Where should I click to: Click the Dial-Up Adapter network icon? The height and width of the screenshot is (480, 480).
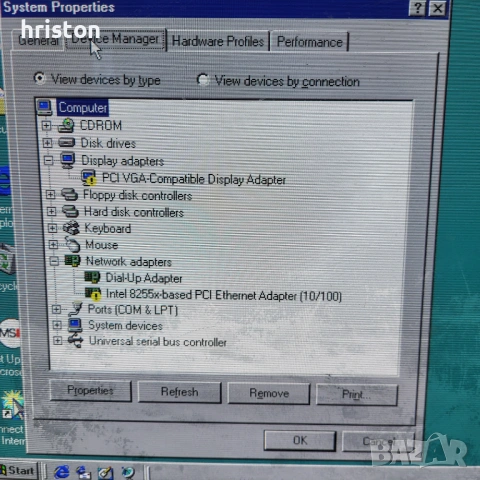[92, 277]
